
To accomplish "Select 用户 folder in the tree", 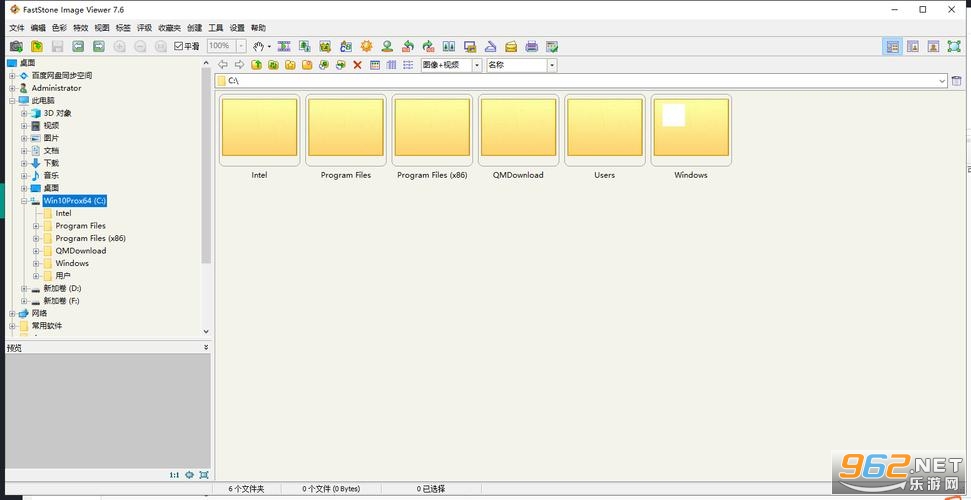I will pyautogui.click(x=63, y=276).
